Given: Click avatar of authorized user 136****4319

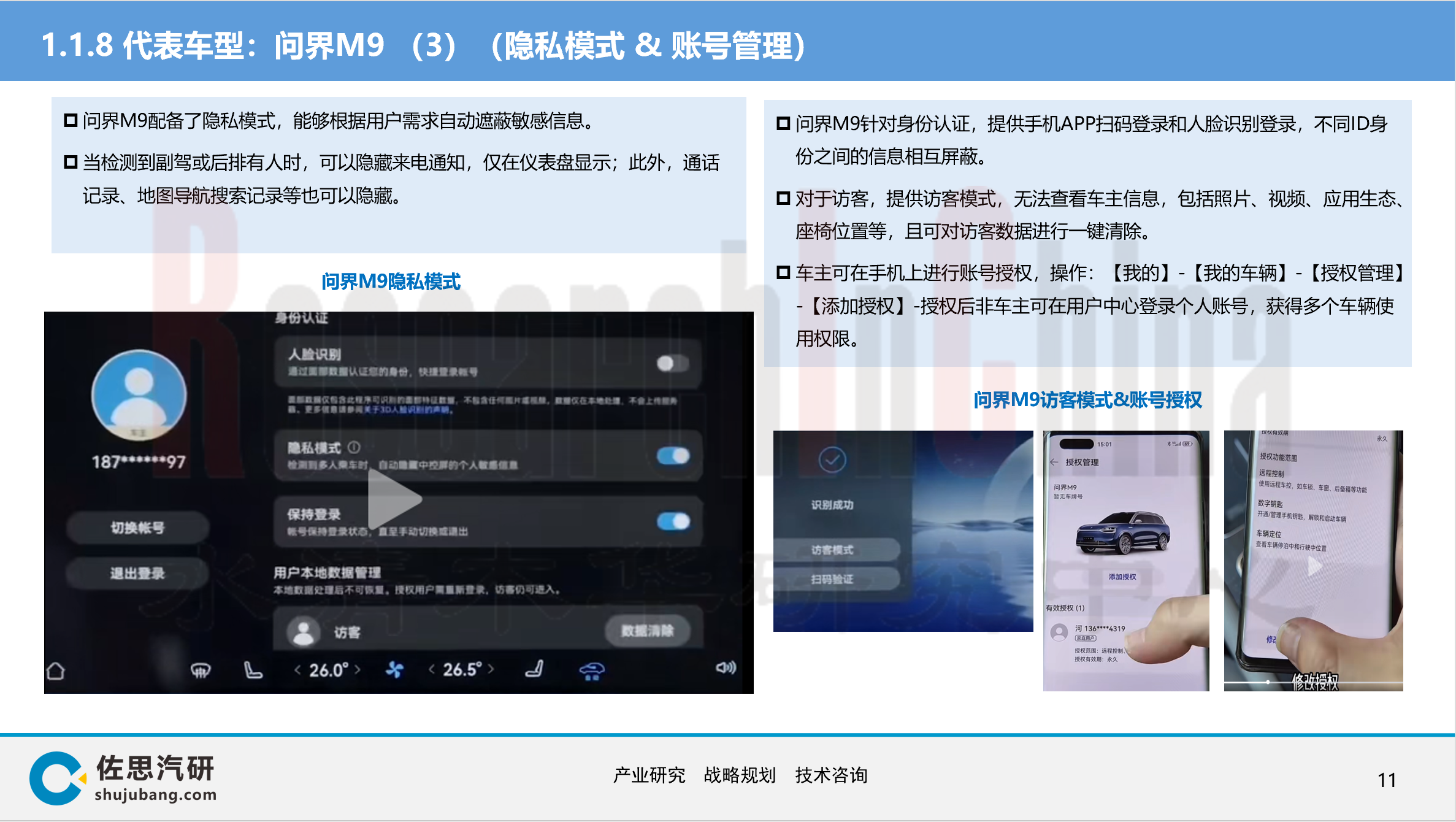Looking at the screenshot, I should point(1059,632).
